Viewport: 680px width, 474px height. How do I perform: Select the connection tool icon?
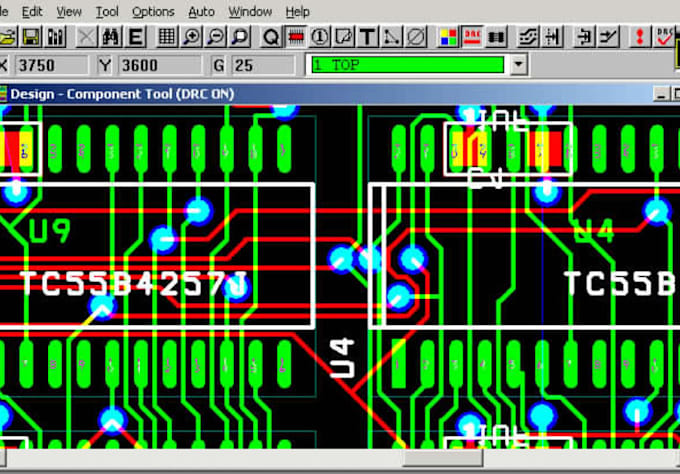(x=391, y=37)
